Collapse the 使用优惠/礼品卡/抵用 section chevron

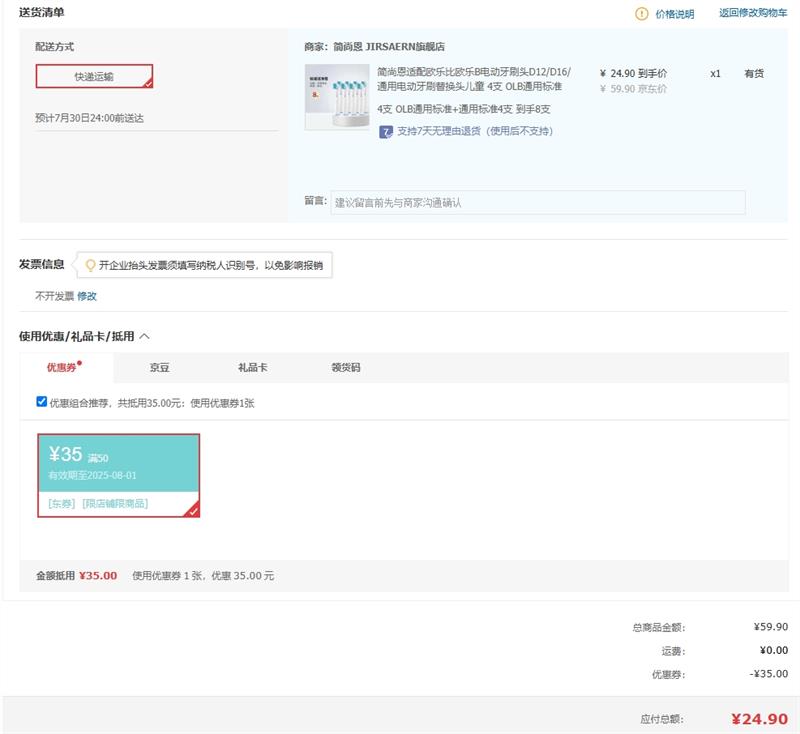[x=145, y=337]
